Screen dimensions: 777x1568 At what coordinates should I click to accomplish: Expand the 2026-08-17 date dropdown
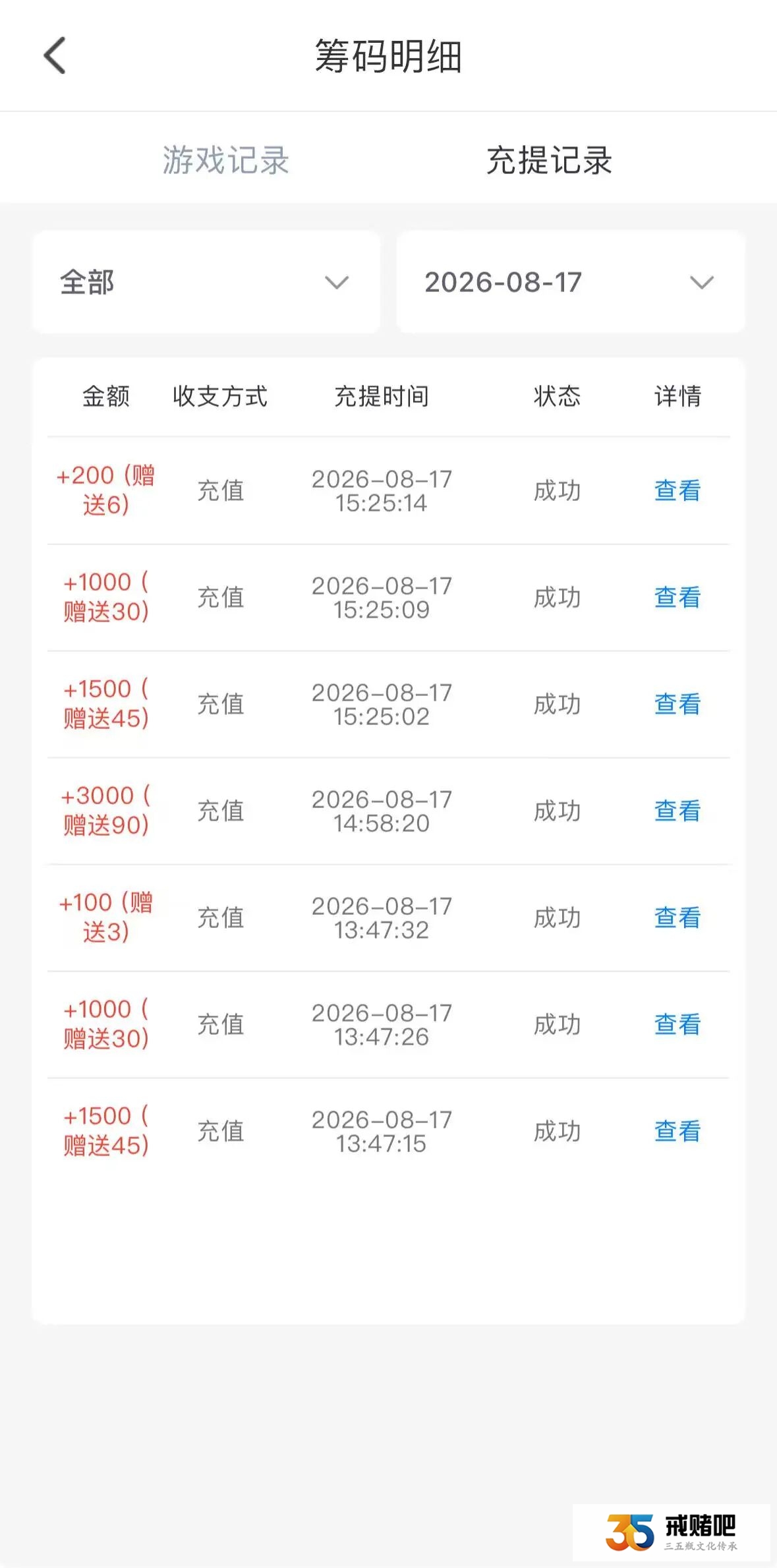click(571, 282)
